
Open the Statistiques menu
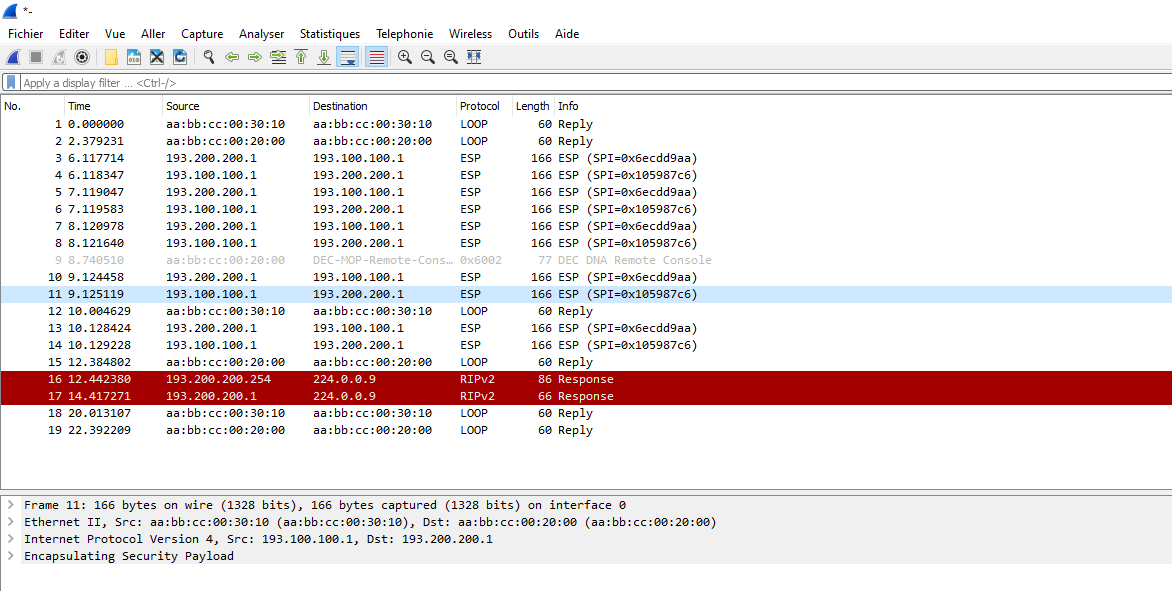click(x=330, y=34)
